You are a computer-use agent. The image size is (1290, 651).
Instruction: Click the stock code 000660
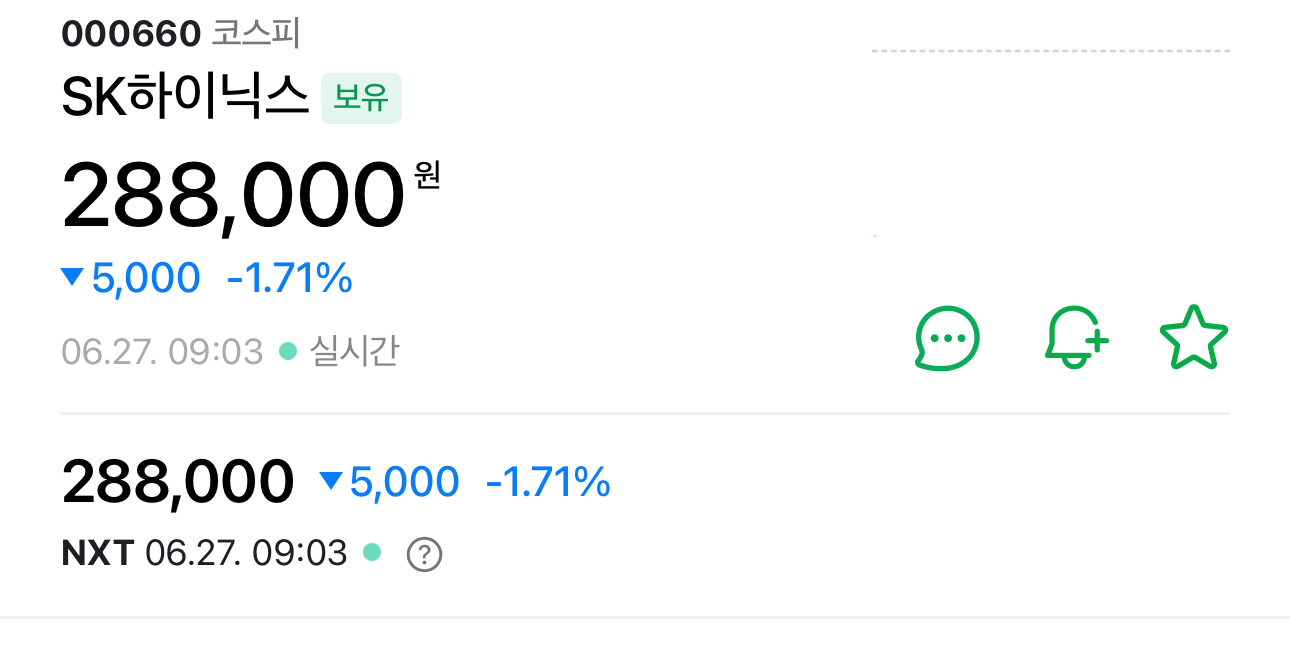coord(131,34)
